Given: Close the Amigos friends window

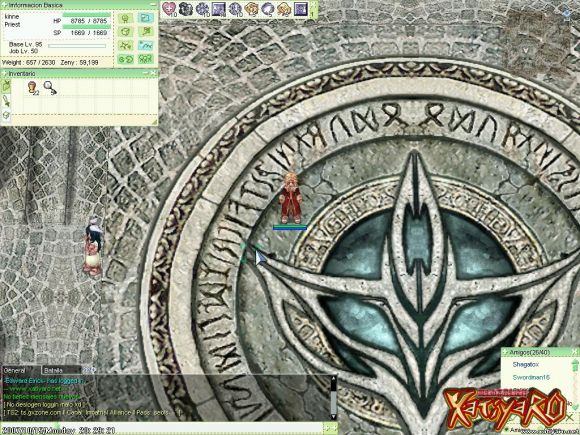Looking at the screenshot, I should pos(575,351).
